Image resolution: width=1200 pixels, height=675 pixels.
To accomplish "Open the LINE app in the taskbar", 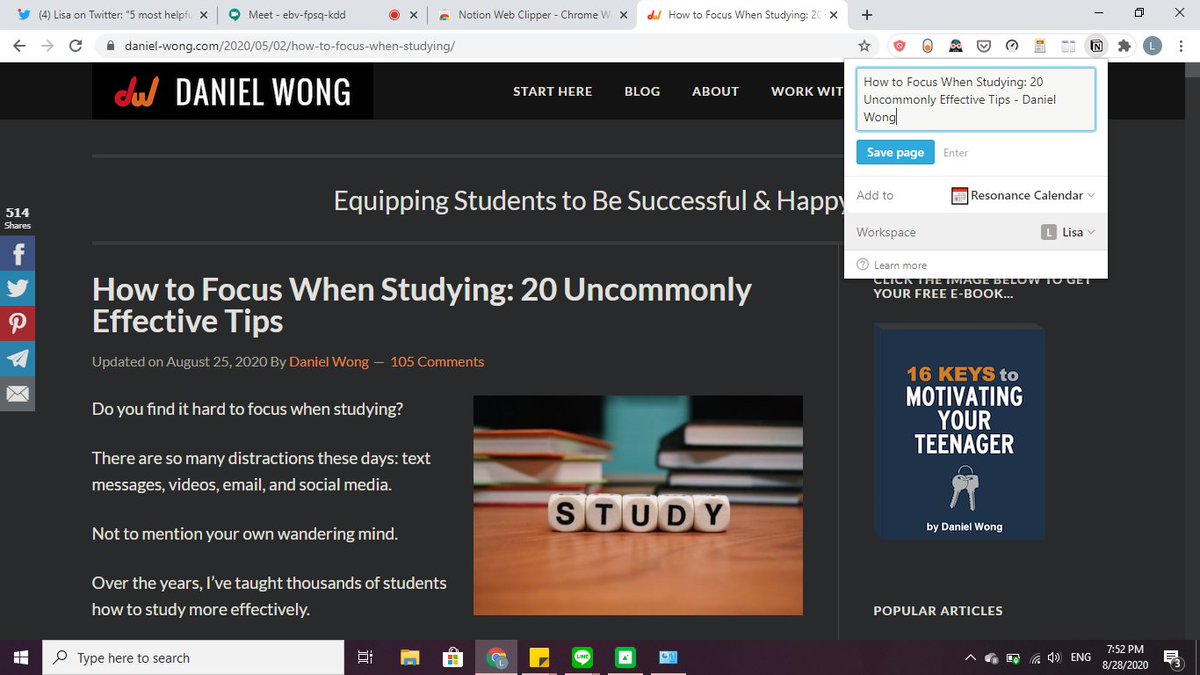I will click(x=582, y=658).
